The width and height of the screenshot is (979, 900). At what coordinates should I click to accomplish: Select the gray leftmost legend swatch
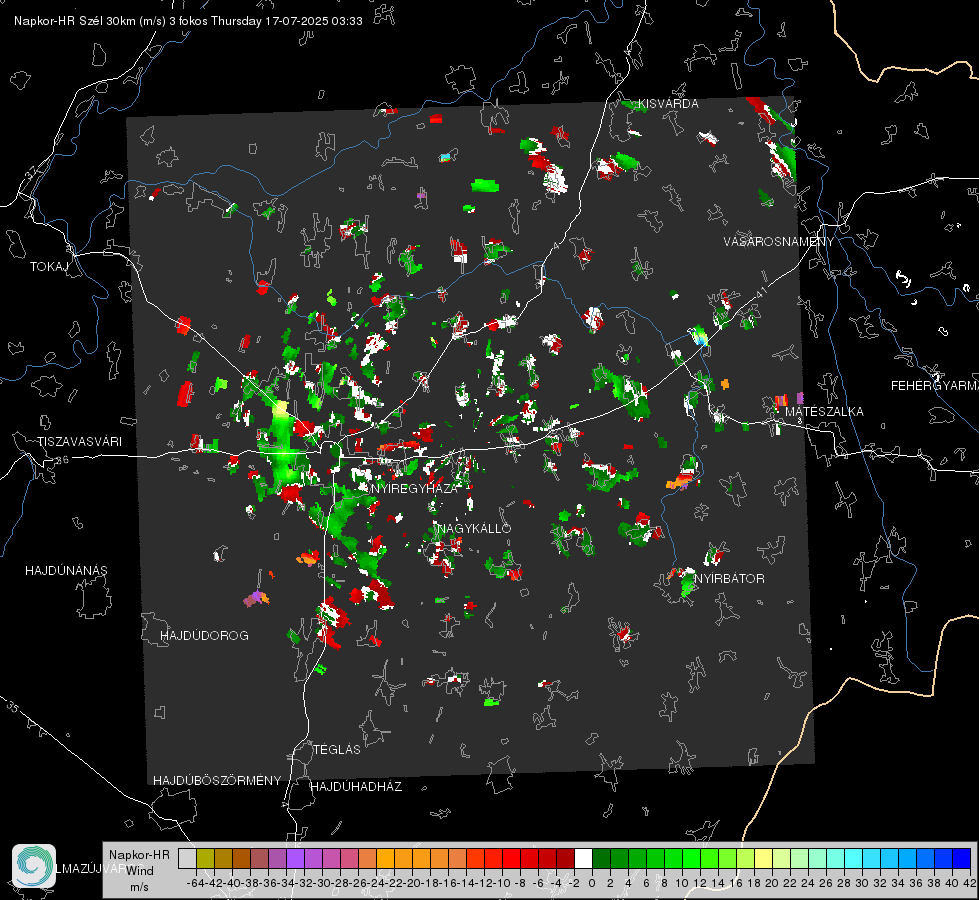click(x=187, y=858)
